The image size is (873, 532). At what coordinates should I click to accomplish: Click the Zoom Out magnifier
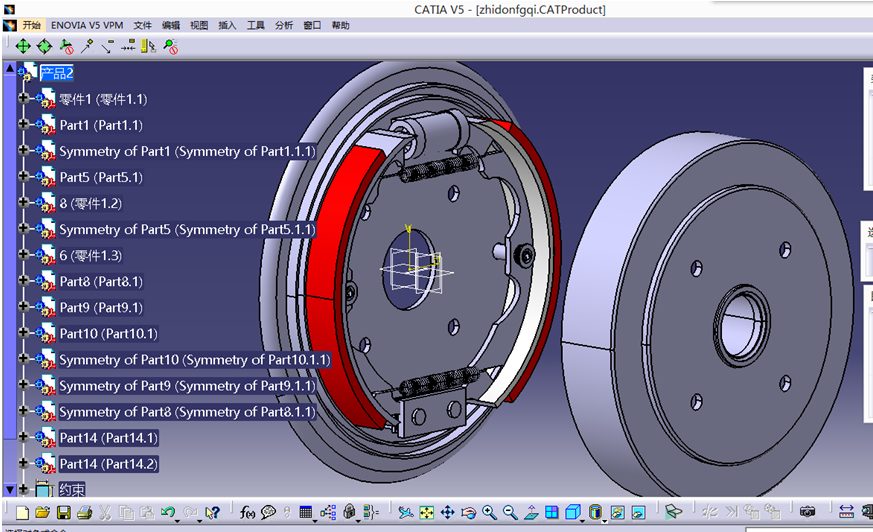(510, 512)
